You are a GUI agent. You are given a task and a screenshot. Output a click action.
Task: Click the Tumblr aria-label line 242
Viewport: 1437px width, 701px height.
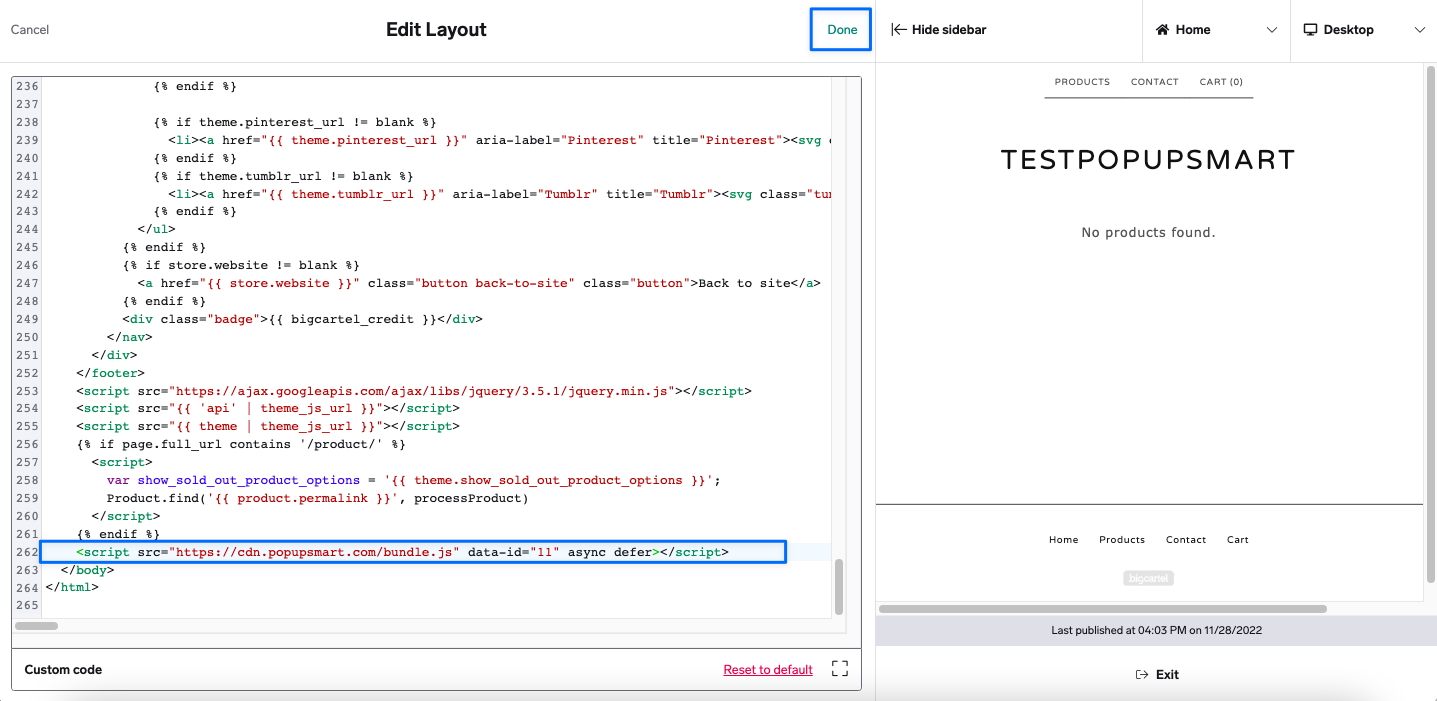pos(499,194)
